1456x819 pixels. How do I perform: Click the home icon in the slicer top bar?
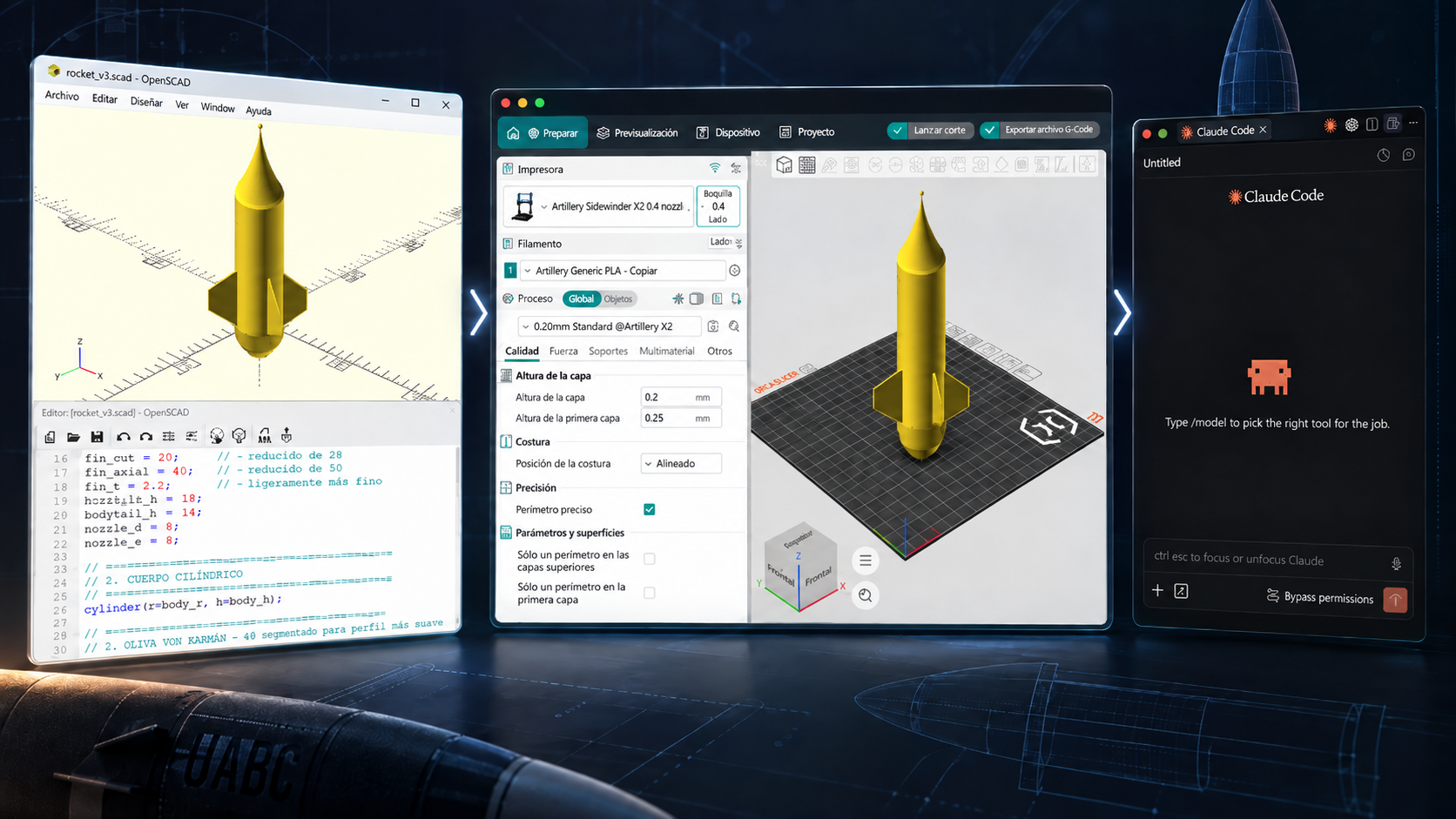pos(513,133)
